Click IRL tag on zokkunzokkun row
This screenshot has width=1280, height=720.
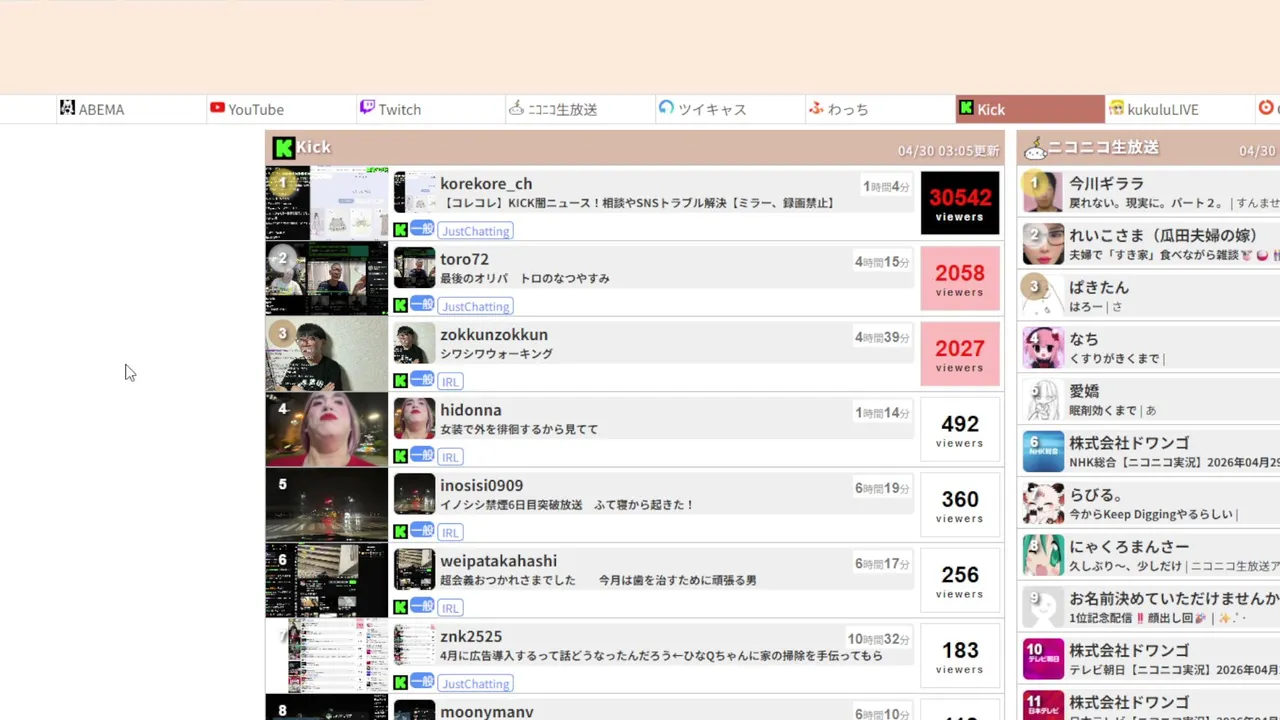(x=450, y=382)
